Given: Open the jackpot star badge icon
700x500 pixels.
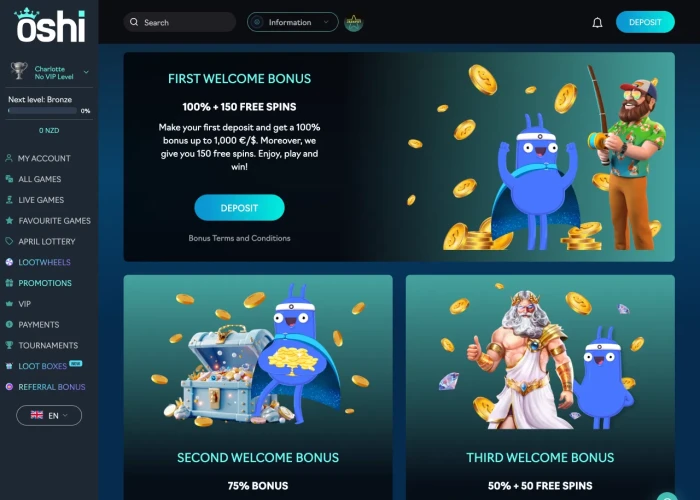Looking at the screenshot, I should [354, 22].
